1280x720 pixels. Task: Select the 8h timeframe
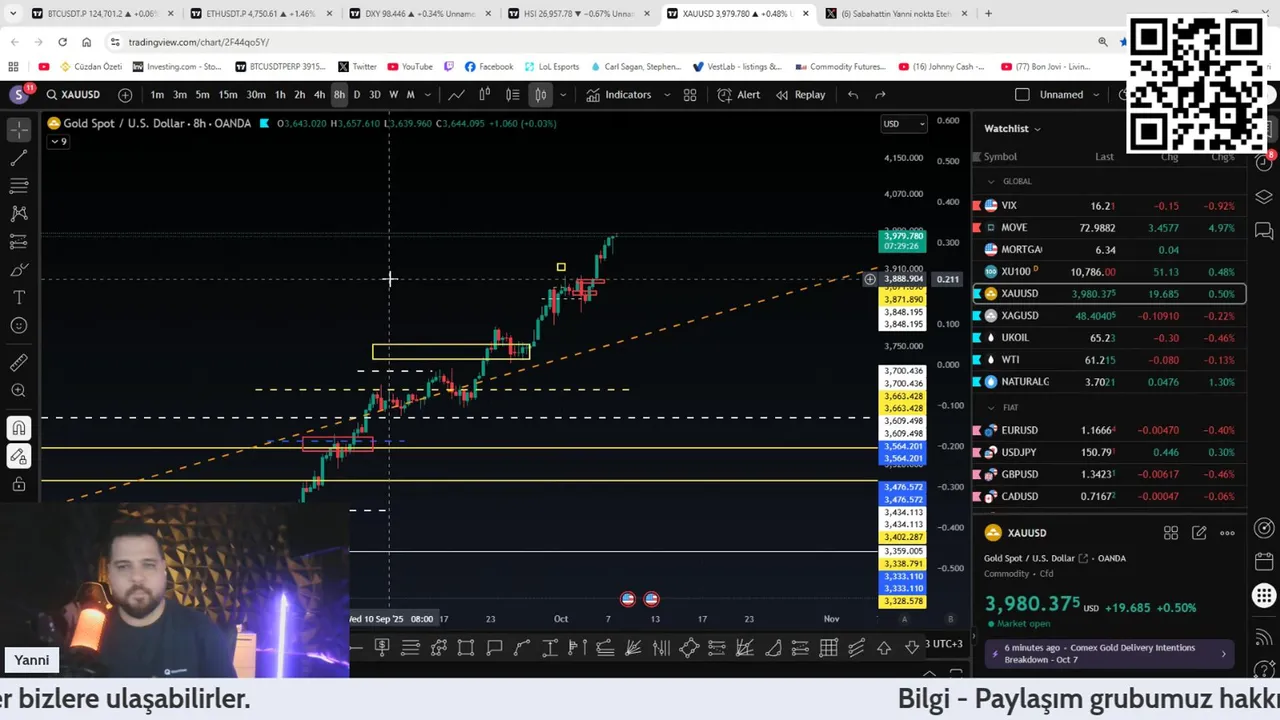tap(339, 95)
